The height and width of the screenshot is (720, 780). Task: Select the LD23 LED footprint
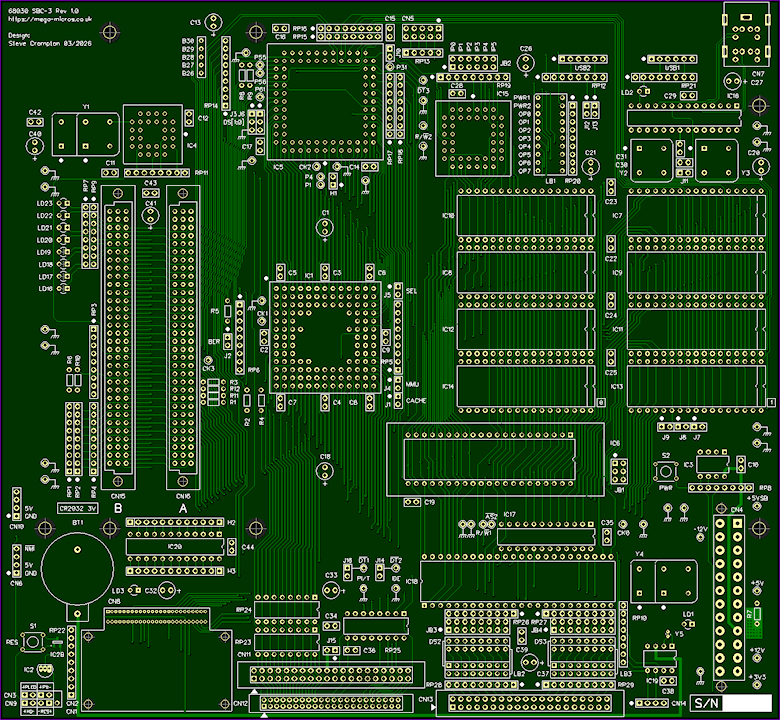coord(64,204)
